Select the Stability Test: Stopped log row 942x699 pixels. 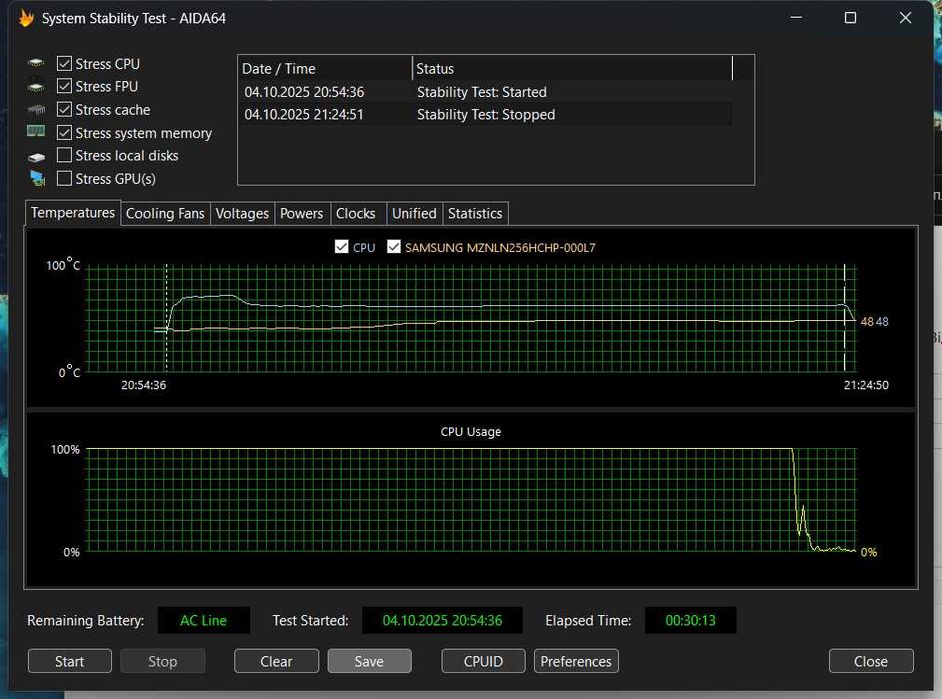pos(485,114)
